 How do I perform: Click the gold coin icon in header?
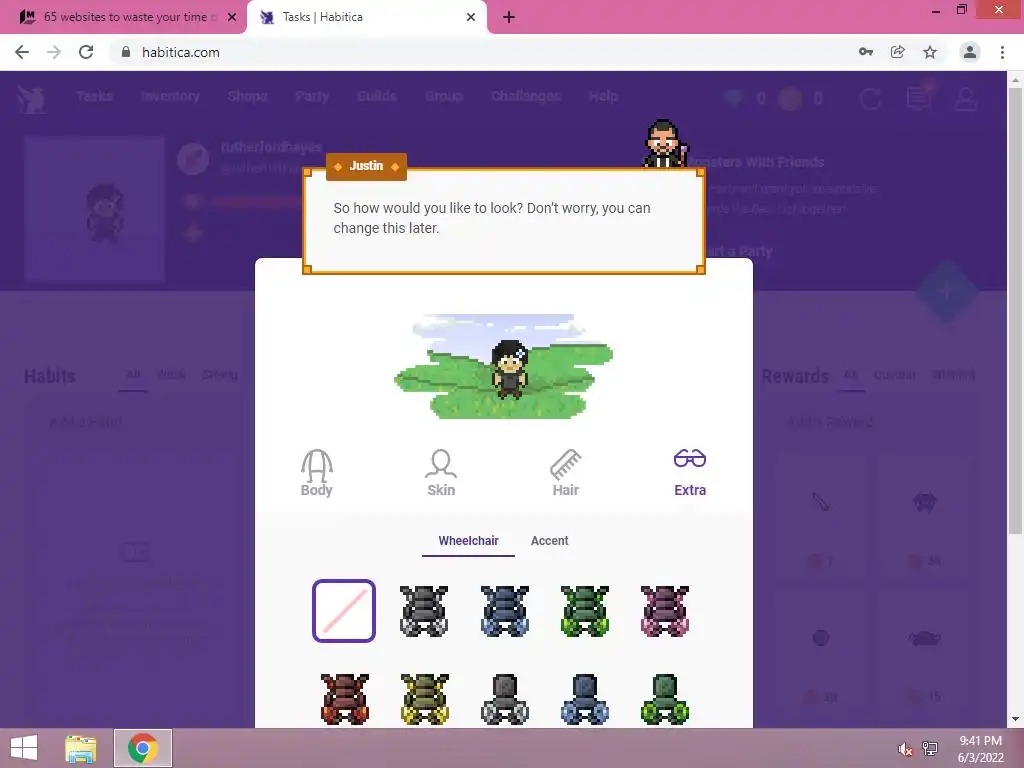(790, 99)
